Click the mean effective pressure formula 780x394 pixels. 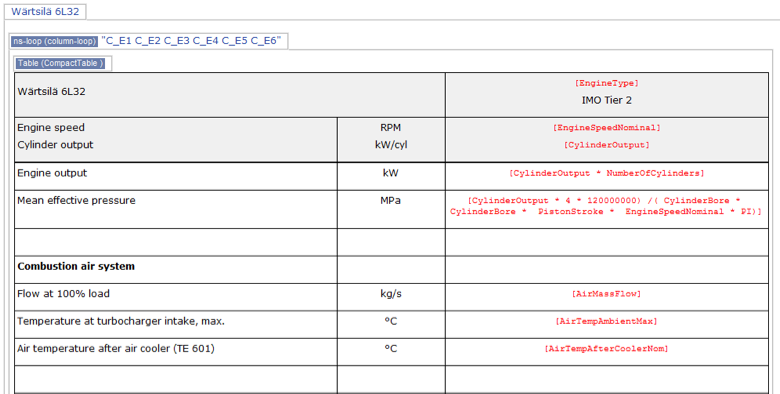point(606,206)
